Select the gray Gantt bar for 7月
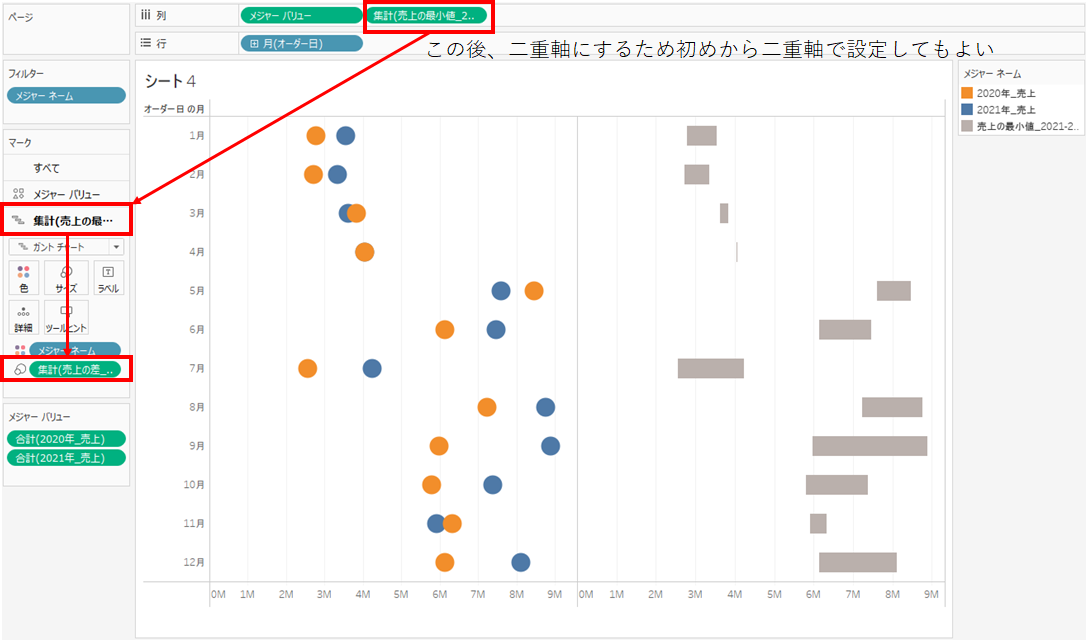This screenshot has height=640, width=1086. (711, 368)
